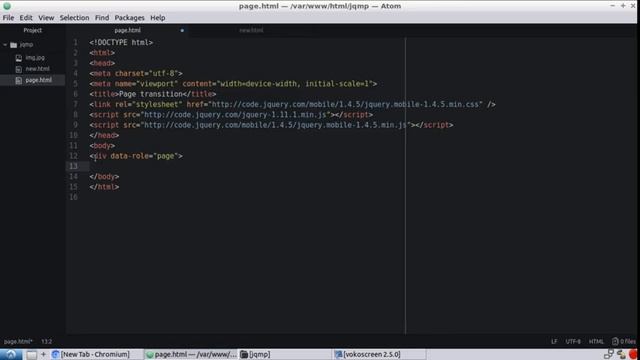Open the Selection menu

tap(74, 18)
